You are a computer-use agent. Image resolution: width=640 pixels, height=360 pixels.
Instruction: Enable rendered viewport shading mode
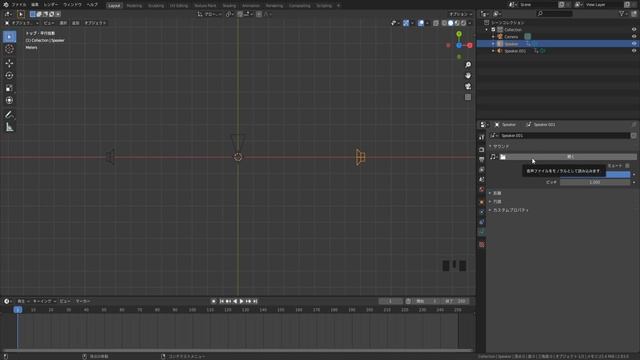pos(463,23)
